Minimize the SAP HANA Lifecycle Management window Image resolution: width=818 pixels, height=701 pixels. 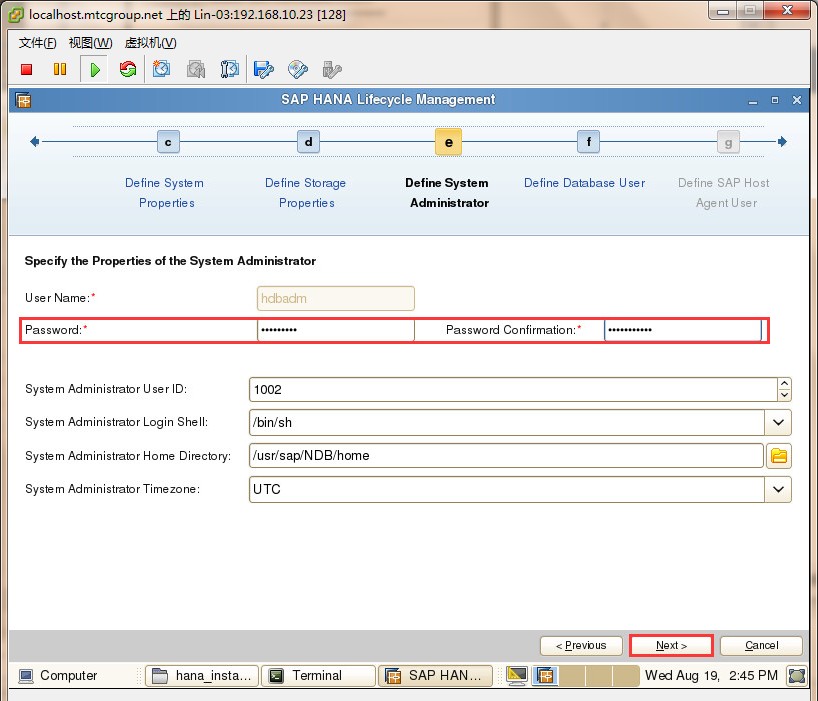[752, 100]
